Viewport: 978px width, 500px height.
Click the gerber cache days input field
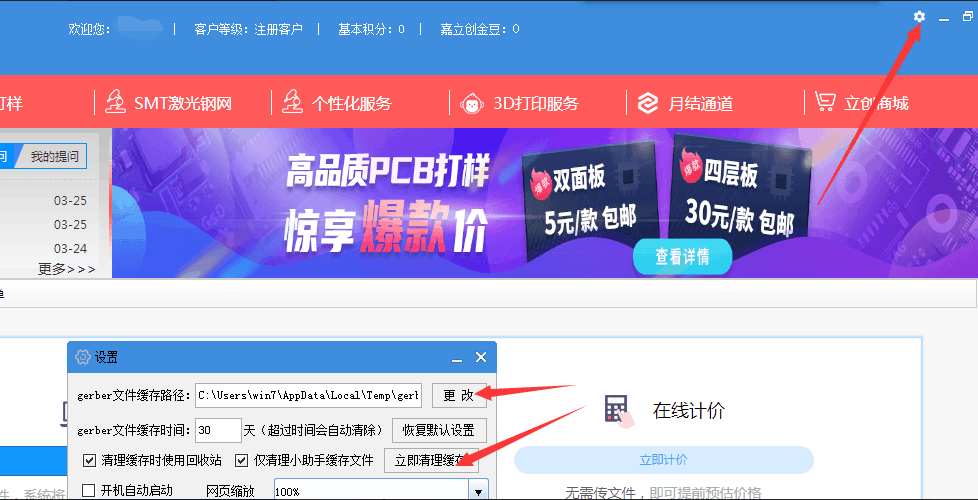click(218, 431)
